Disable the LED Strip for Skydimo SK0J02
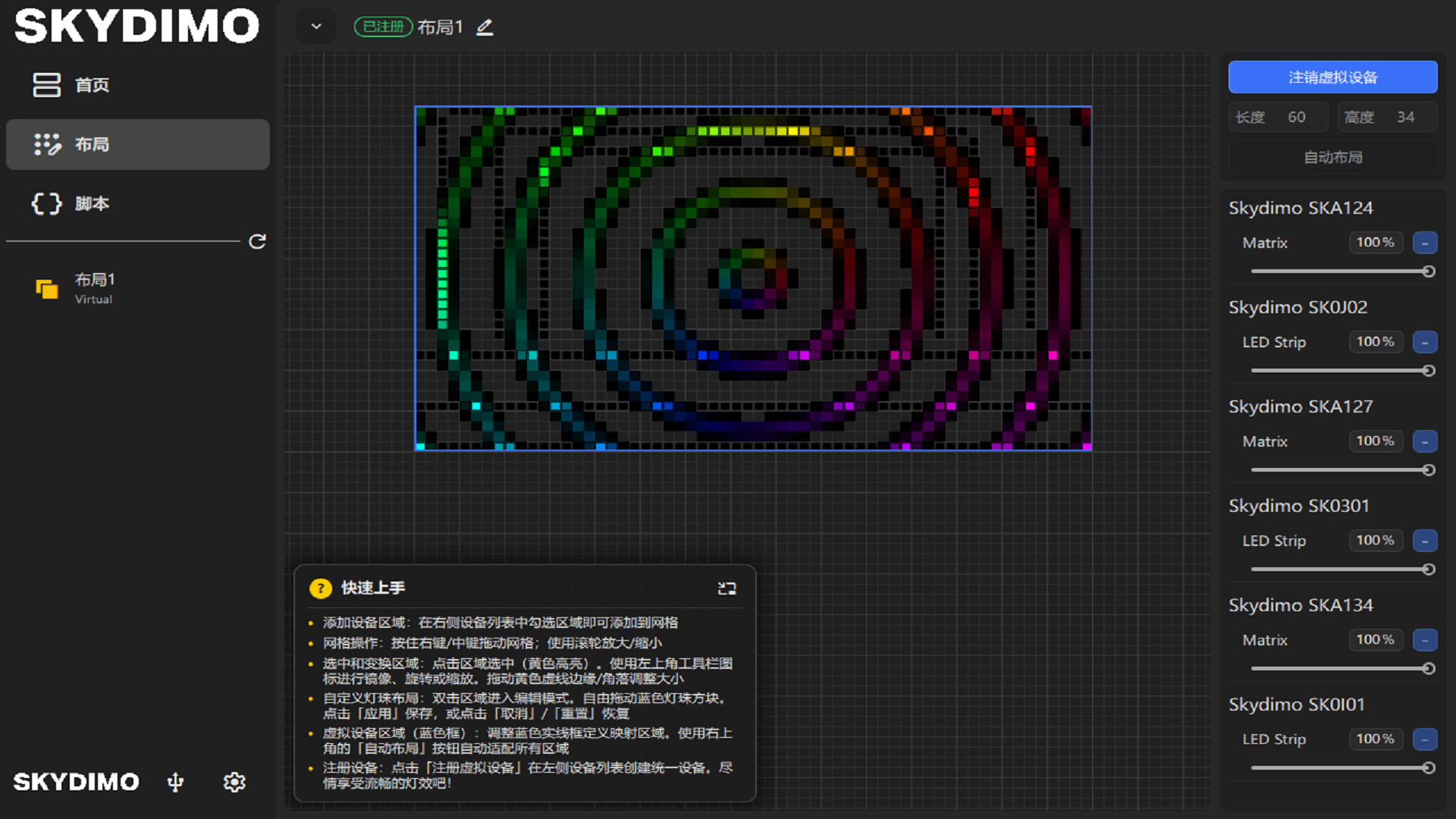 (x=1425, y=342)
